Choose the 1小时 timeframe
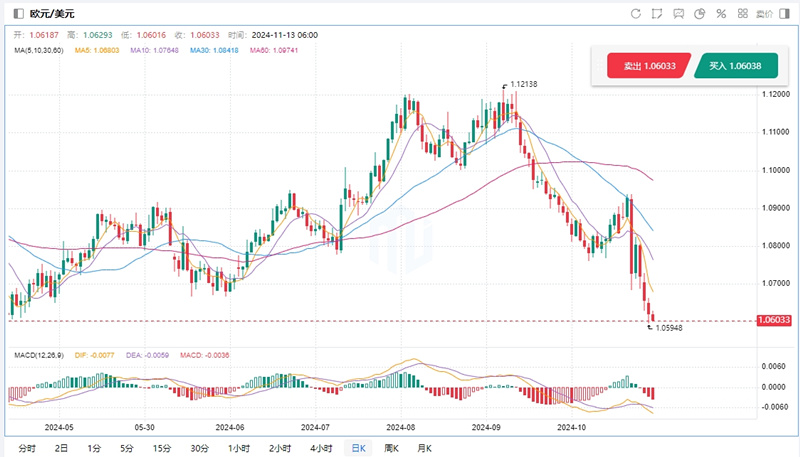 click(238, 447)
